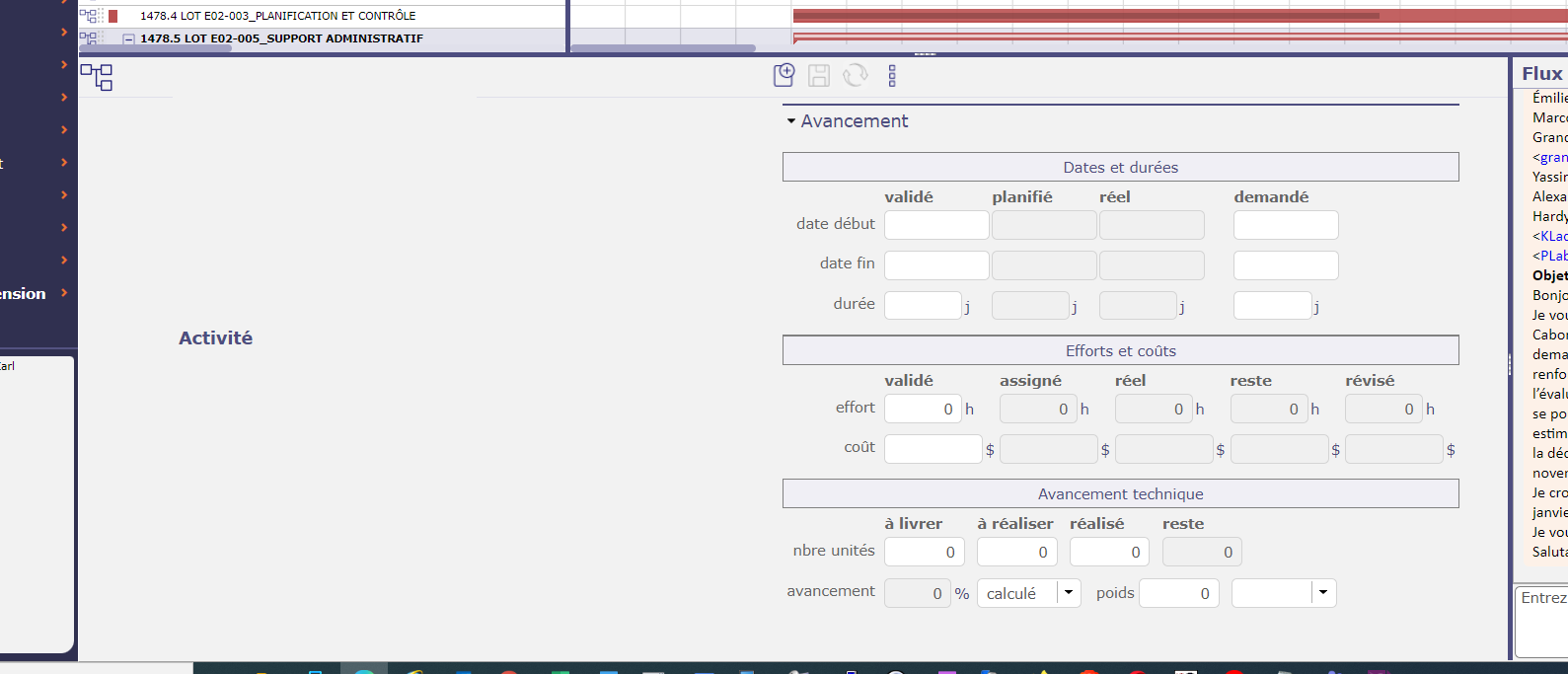This screenshot has width=1568, height=674.
Task: Click the validé durée field
Action: point(923,306)
